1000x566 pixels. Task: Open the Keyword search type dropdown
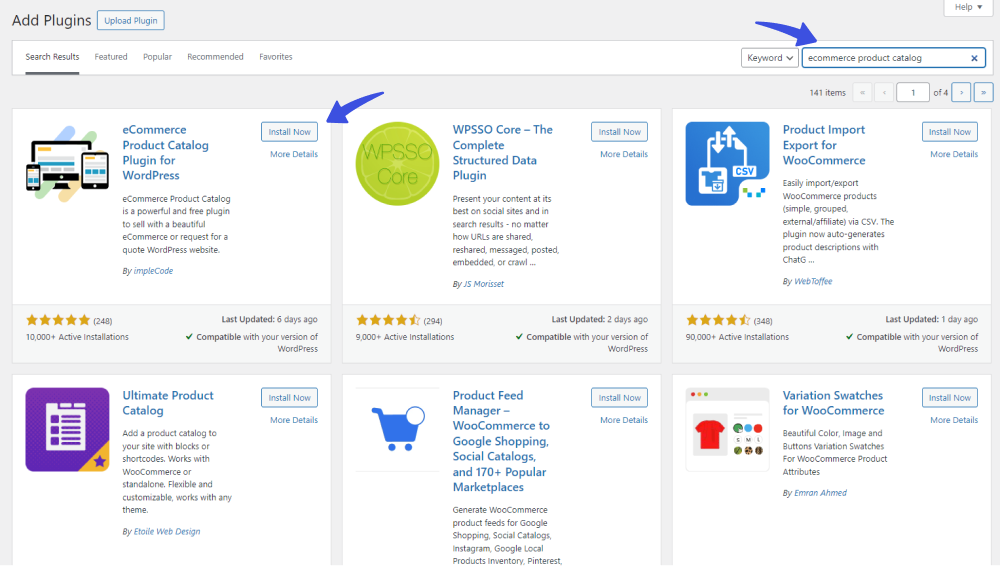coord(770,57)
